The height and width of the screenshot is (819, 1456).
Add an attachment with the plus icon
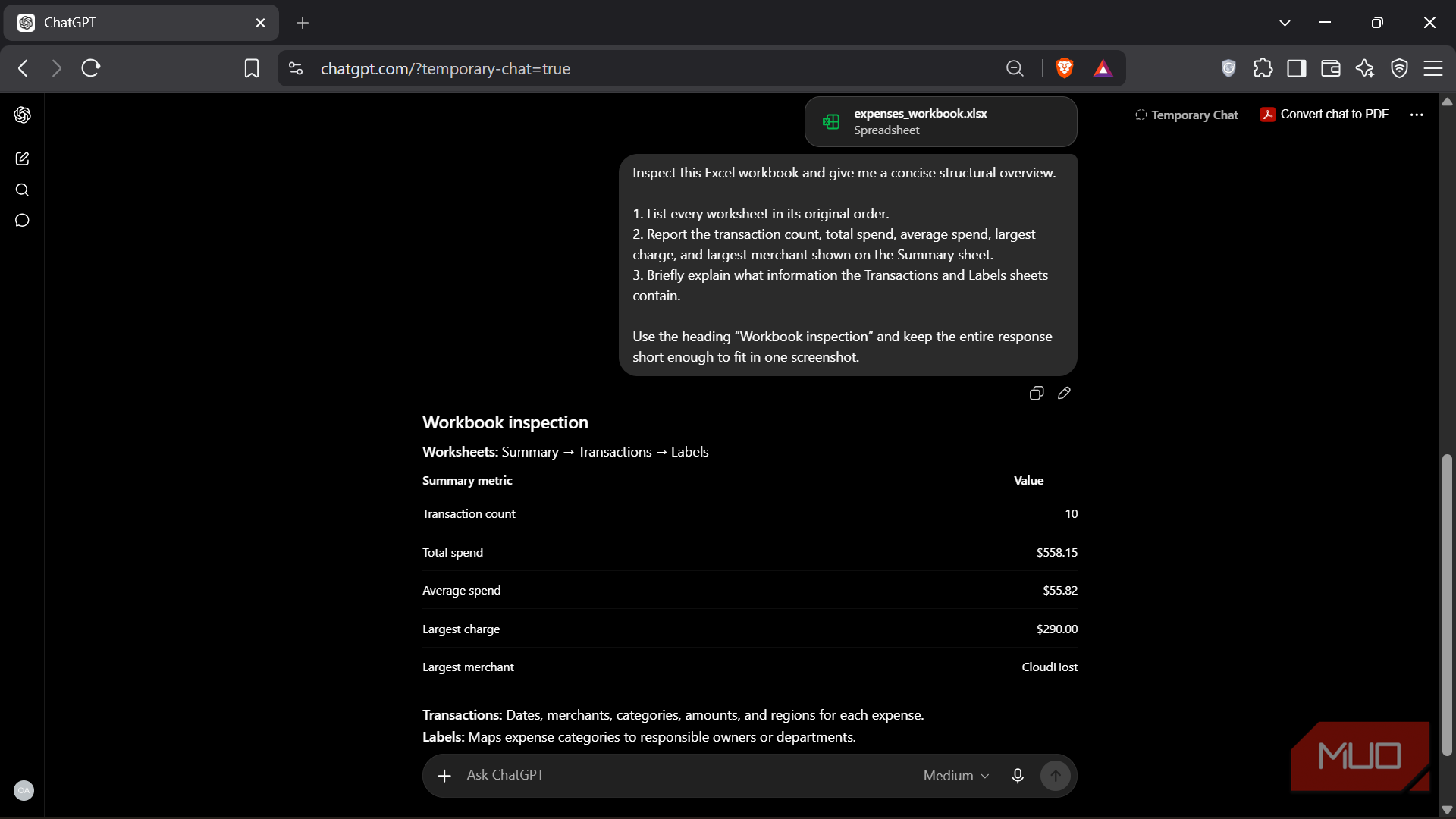(444, 776)
